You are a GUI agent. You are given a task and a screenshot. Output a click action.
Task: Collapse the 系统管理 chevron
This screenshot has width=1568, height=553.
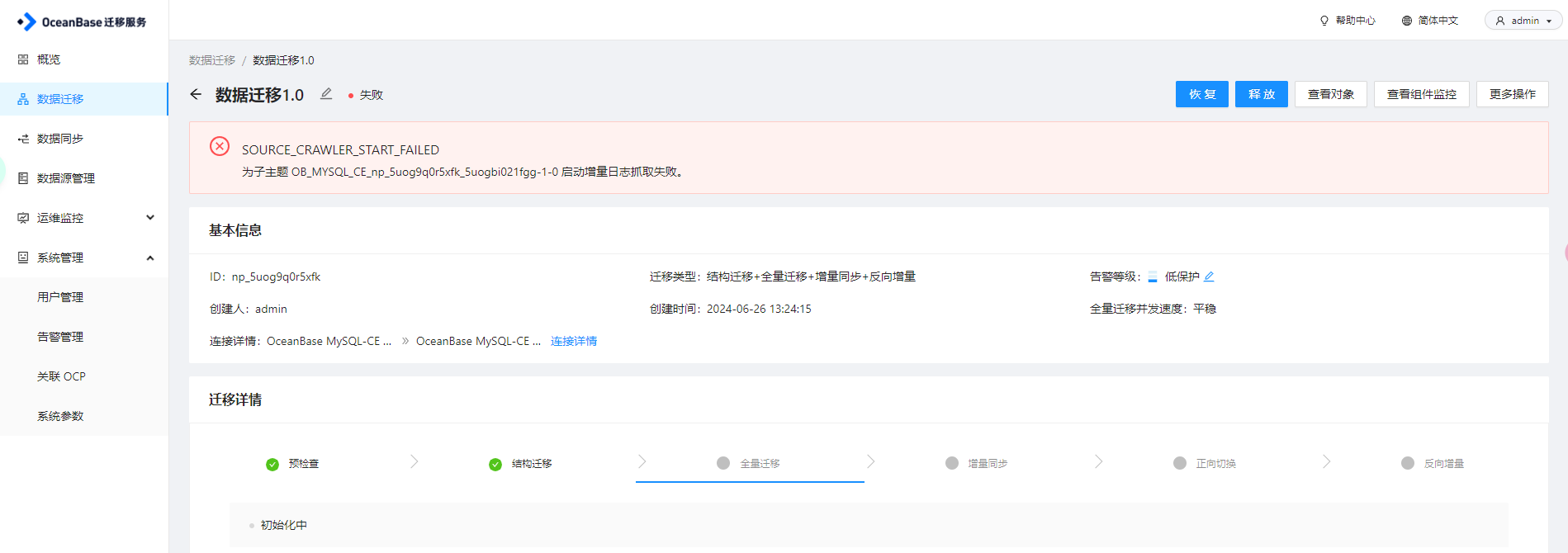(x=150, y=258)
